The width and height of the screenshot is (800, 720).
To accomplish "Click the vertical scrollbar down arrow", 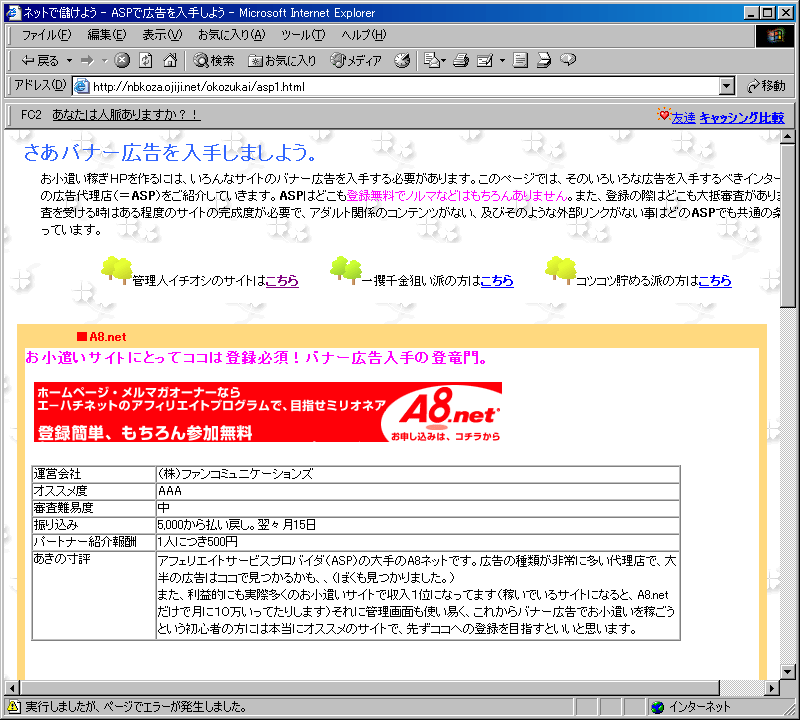I will pyautogui.click(x=787, y=672).
